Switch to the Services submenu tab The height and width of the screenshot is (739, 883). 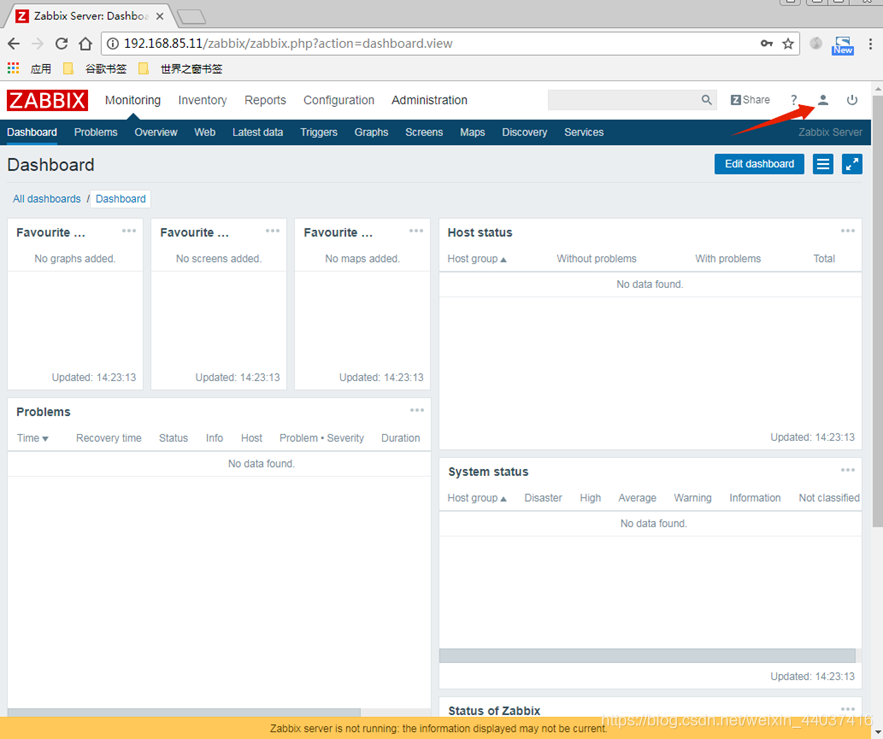pyautogui.click(x=583, y=132)
